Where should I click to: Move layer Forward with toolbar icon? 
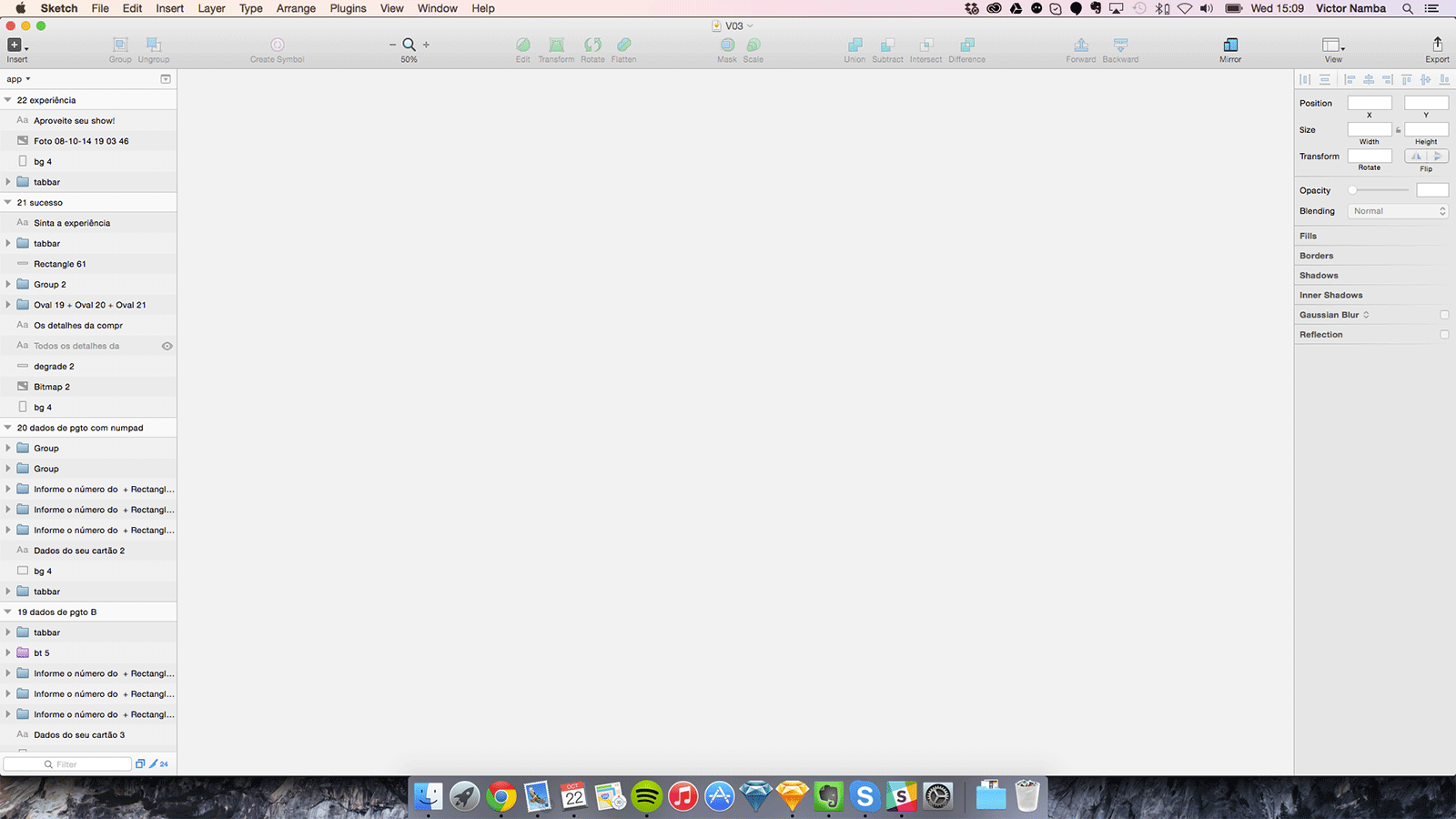coord(1081,45)
